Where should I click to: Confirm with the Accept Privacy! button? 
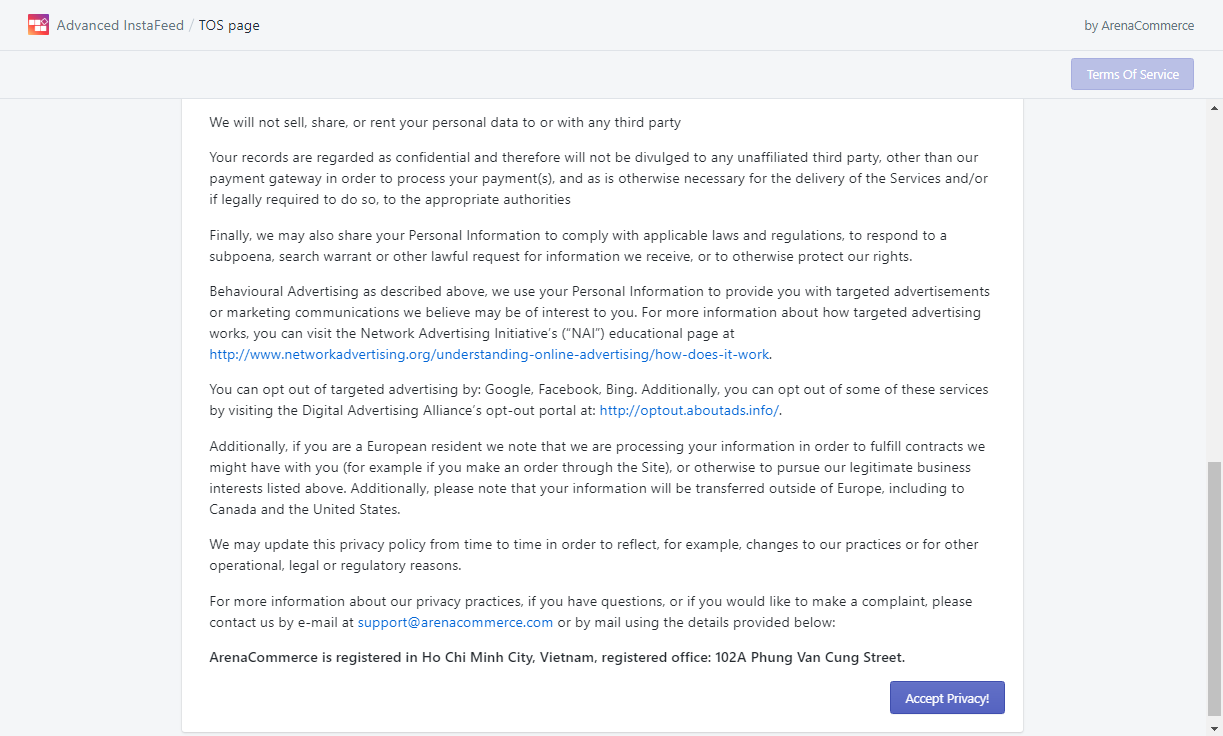(x=947, y=698)
